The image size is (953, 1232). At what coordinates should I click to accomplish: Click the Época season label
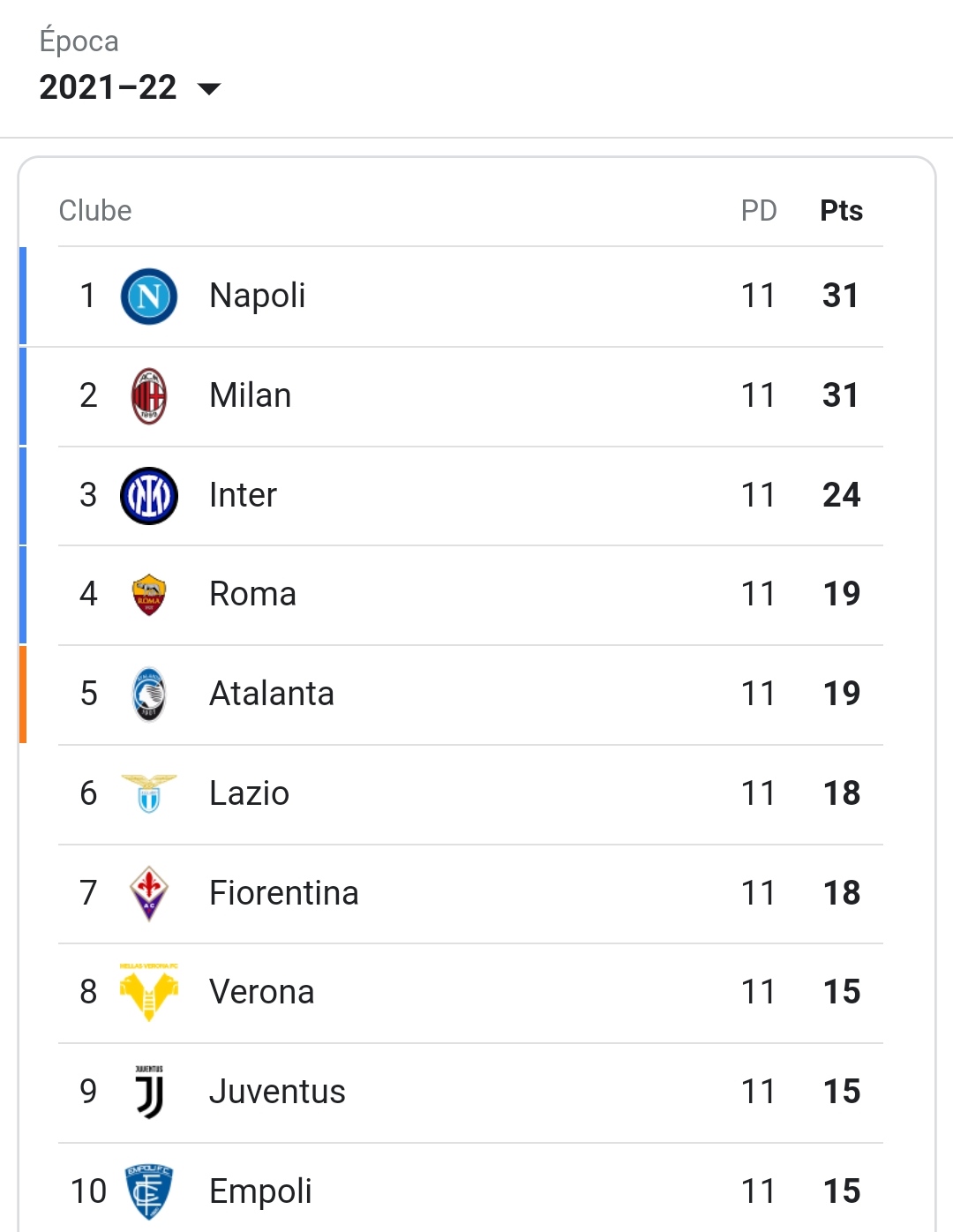click(x=79, y=41)
